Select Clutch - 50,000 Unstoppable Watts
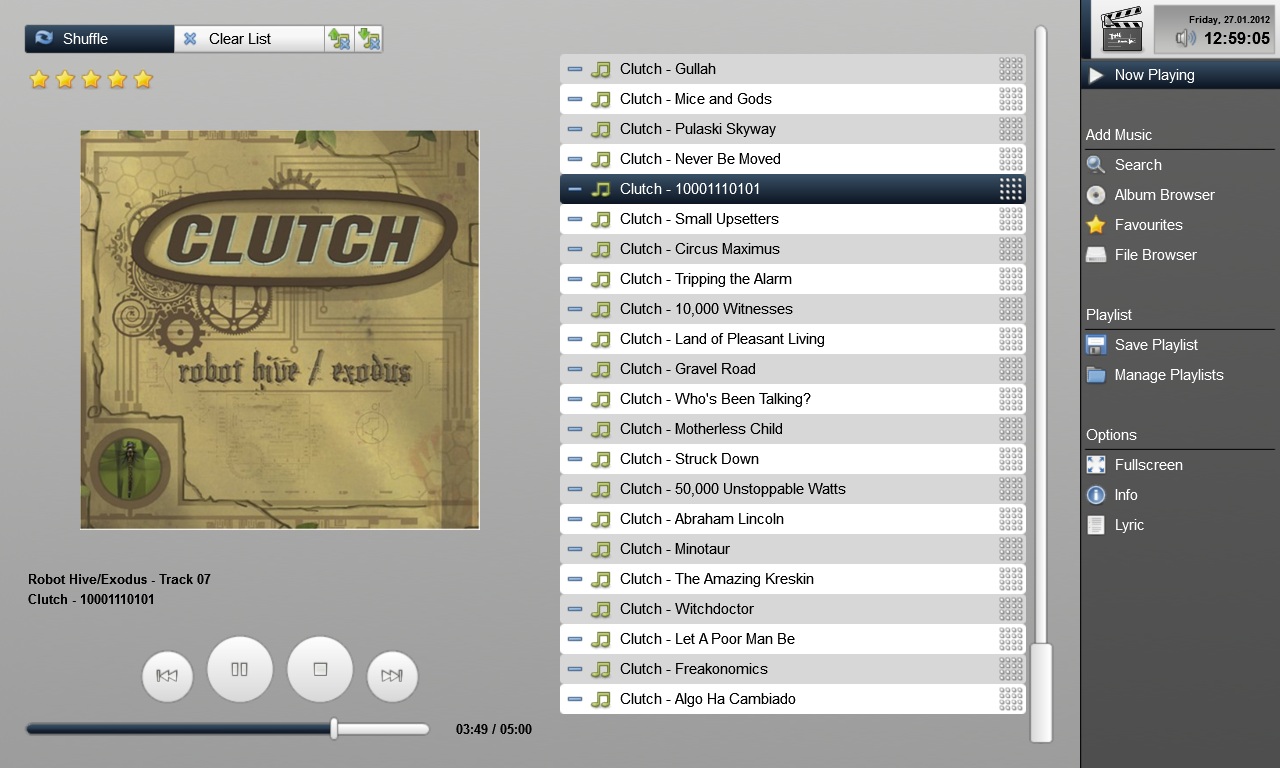The width and height of the screenshot is (1280, 768). tap(793, 489)
